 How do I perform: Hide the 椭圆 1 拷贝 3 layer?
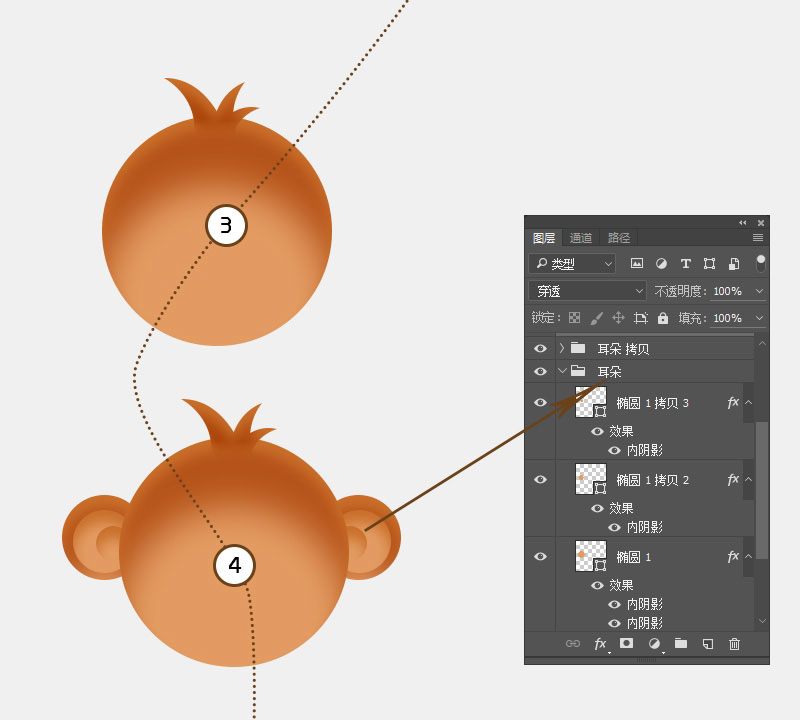[540, 403]
